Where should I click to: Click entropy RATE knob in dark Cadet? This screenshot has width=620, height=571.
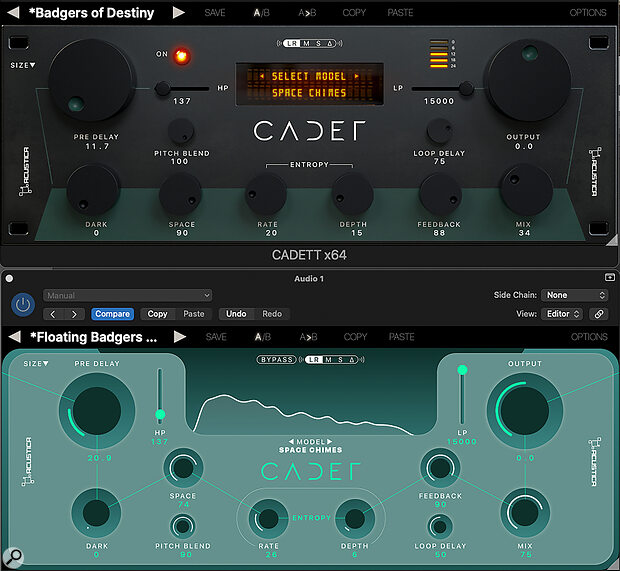click(x=266, y=194)
